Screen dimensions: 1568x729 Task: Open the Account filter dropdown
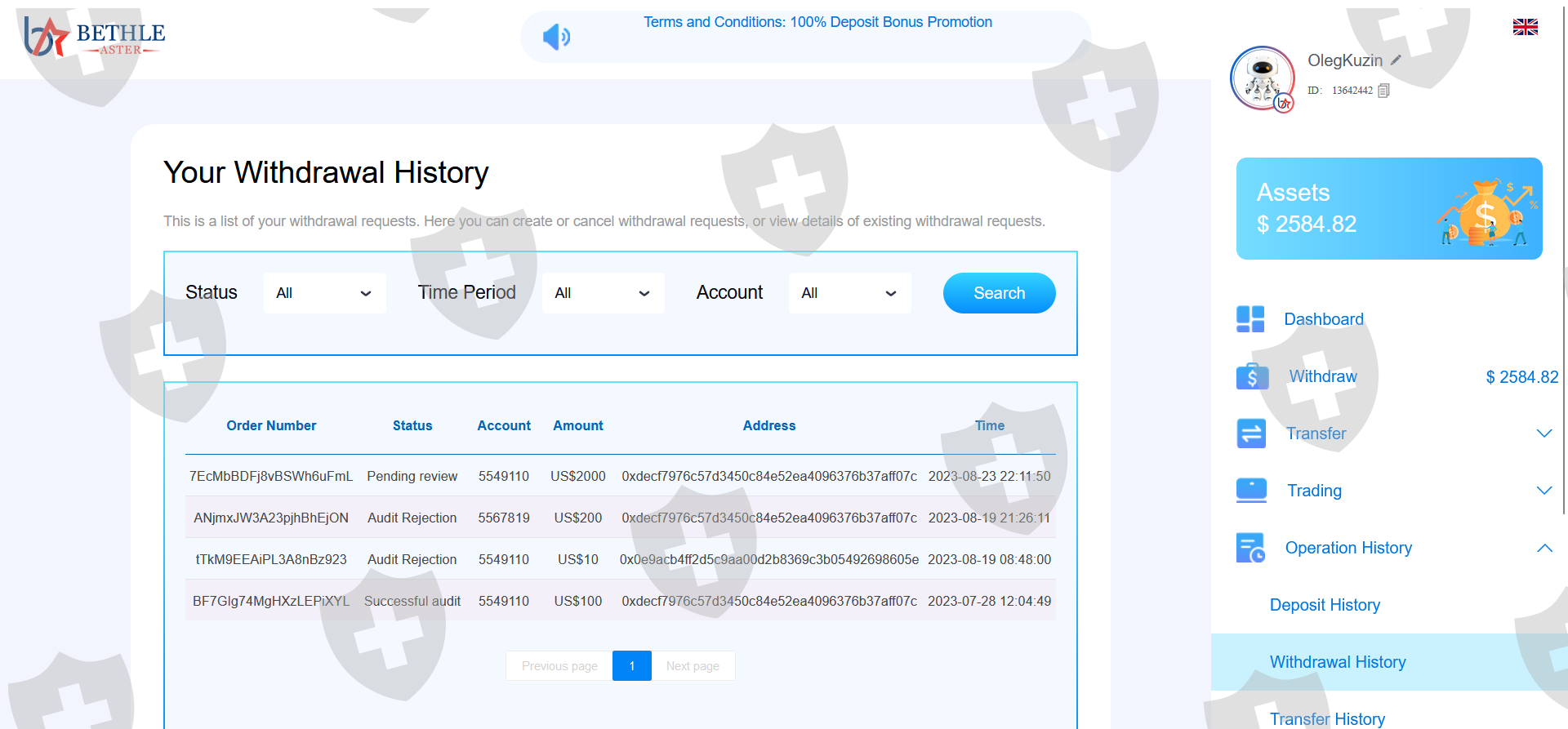pyautogui.click(x=849, y=293)
